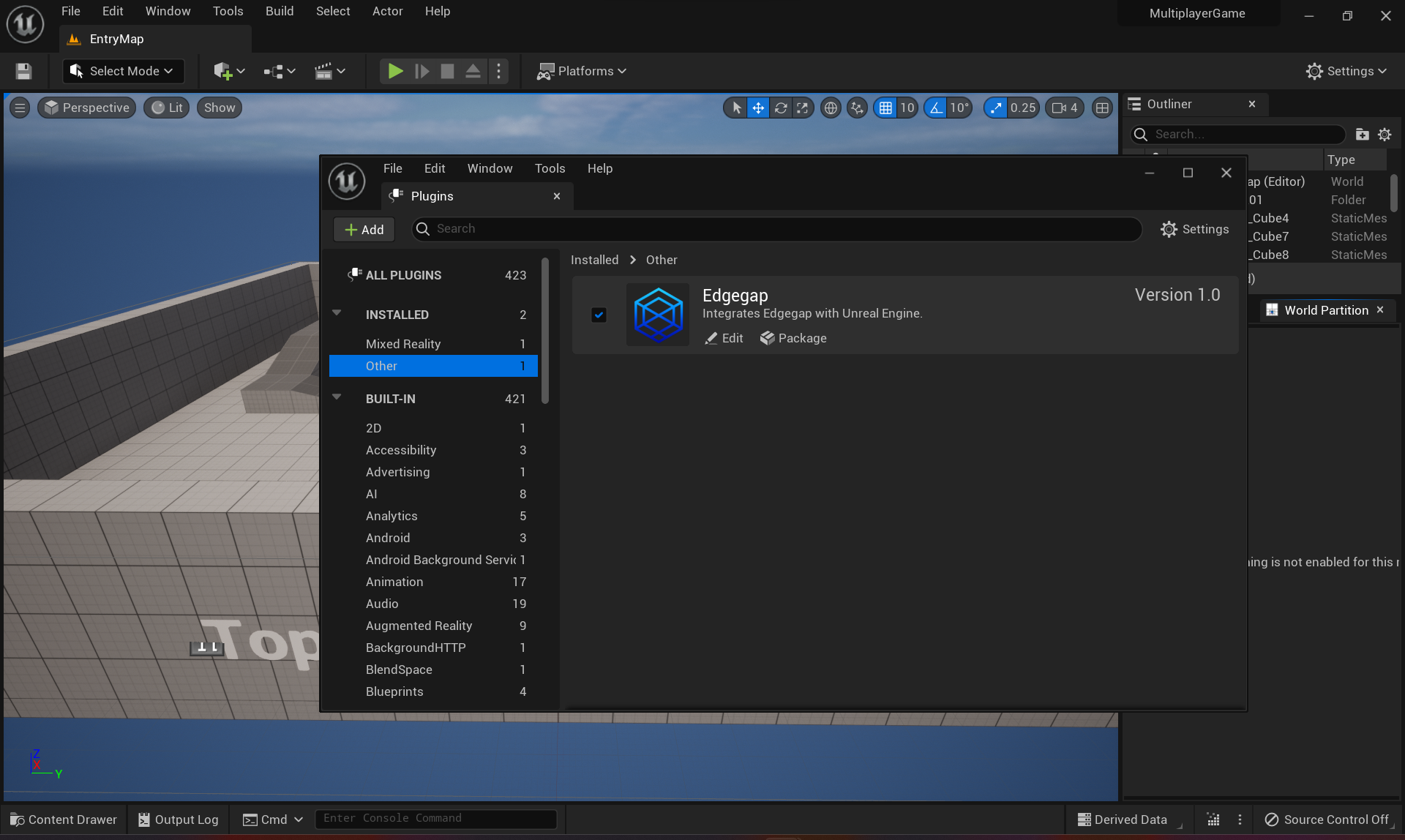Click the Source Control Off status
Image resolution: width=1405 pixels, height=840 pixels.
click(1327, 820)
